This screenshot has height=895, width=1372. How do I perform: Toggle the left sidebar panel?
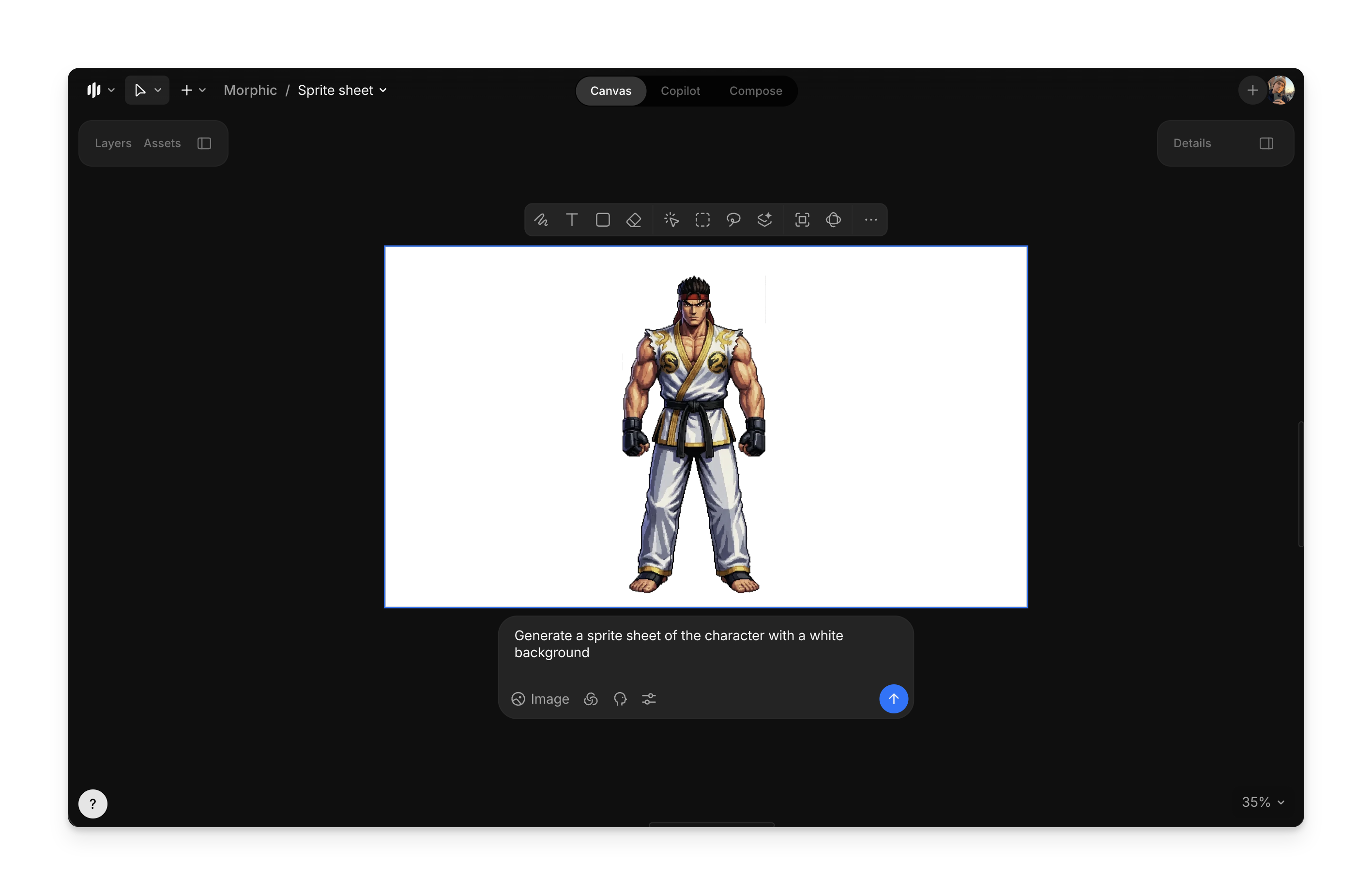[x=204, y=143]
